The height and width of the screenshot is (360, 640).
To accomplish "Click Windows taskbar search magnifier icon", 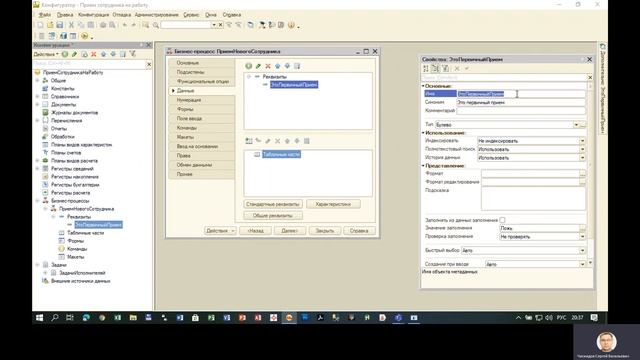I will (55, 318).
